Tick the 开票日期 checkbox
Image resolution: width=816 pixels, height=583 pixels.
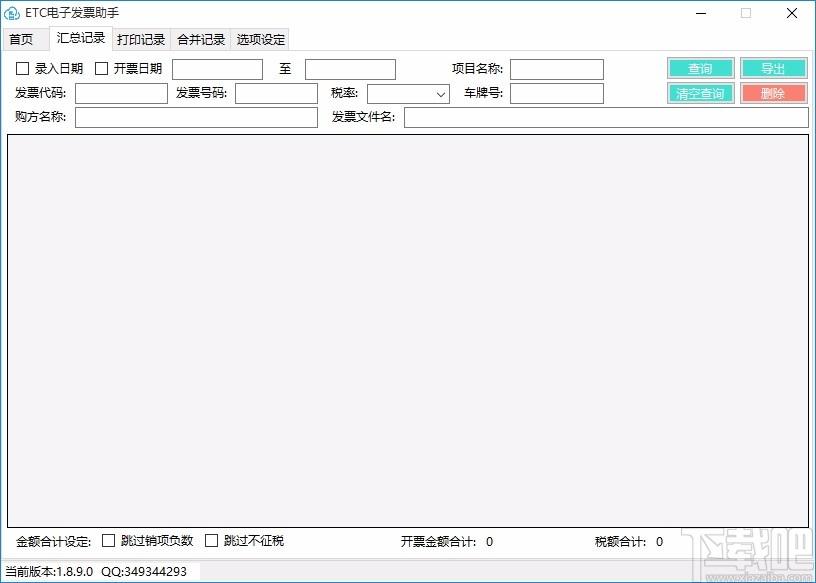pos(101,69)
